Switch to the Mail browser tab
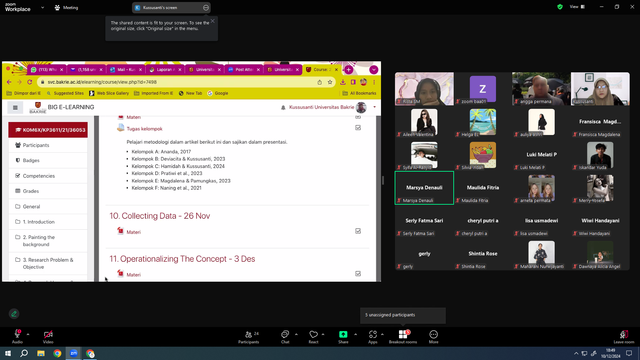Viewport: 640px width, 360px height. [125, 70]
